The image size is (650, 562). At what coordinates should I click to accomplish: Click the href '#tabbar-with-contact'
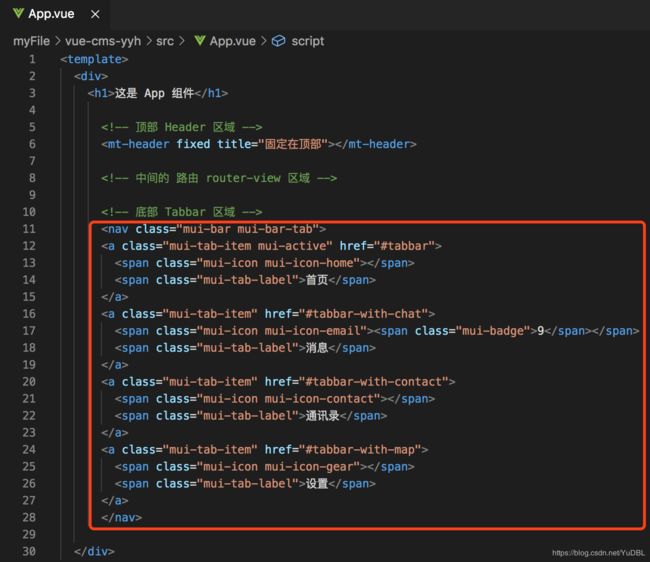pyautogui.click(x=374, y=382)
